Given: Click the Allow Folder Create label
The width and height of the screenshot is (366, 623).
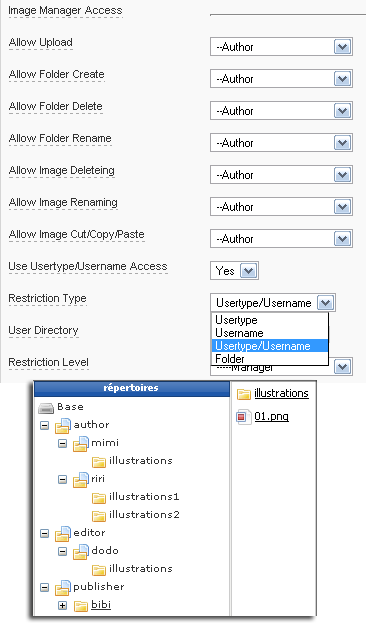Looking at the screenshot, I should (56, 74).
